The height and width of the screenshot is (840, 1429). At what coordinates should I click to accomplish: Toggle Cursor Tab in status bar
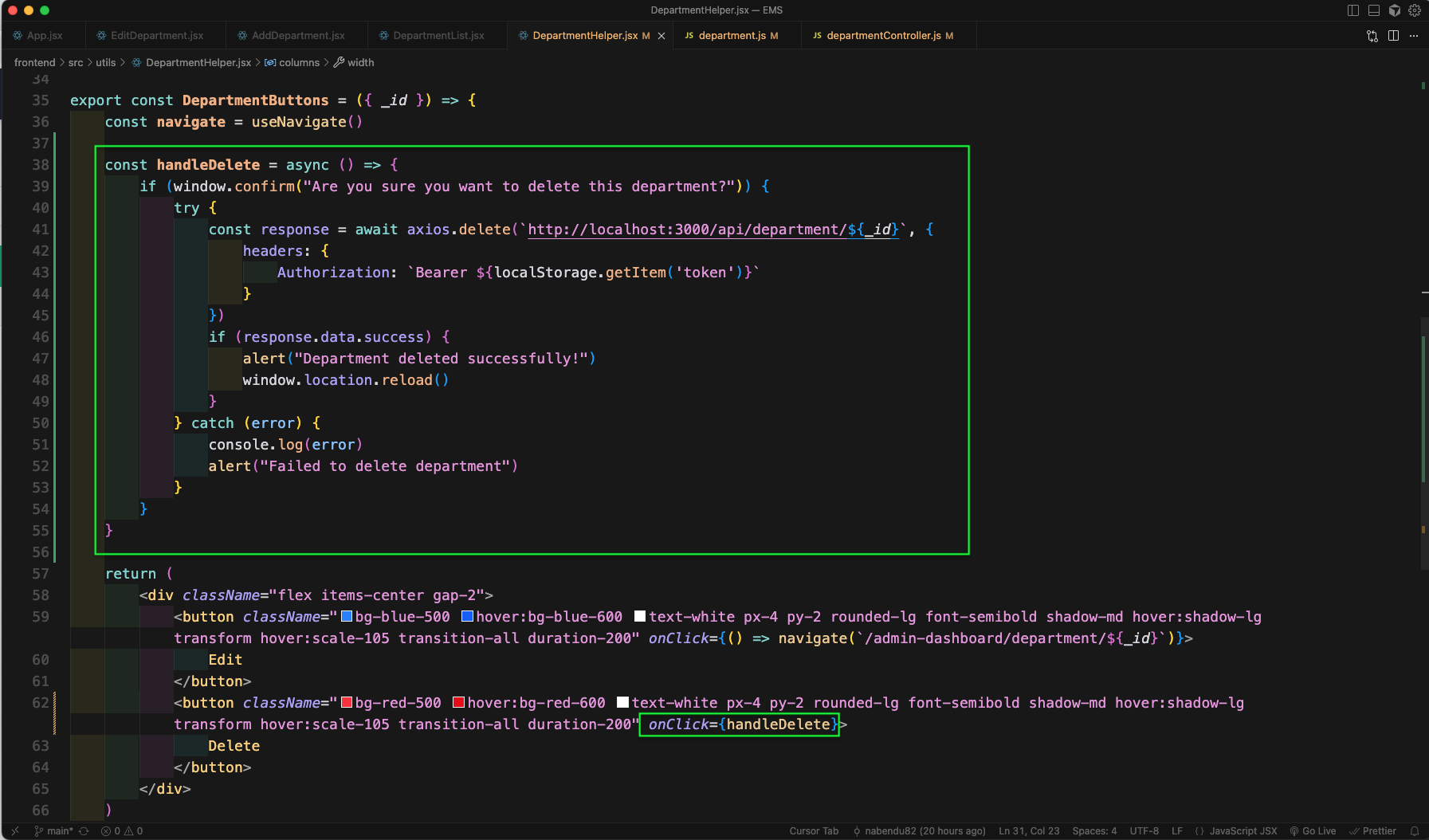pyautogui.click(x=814, y=831)
